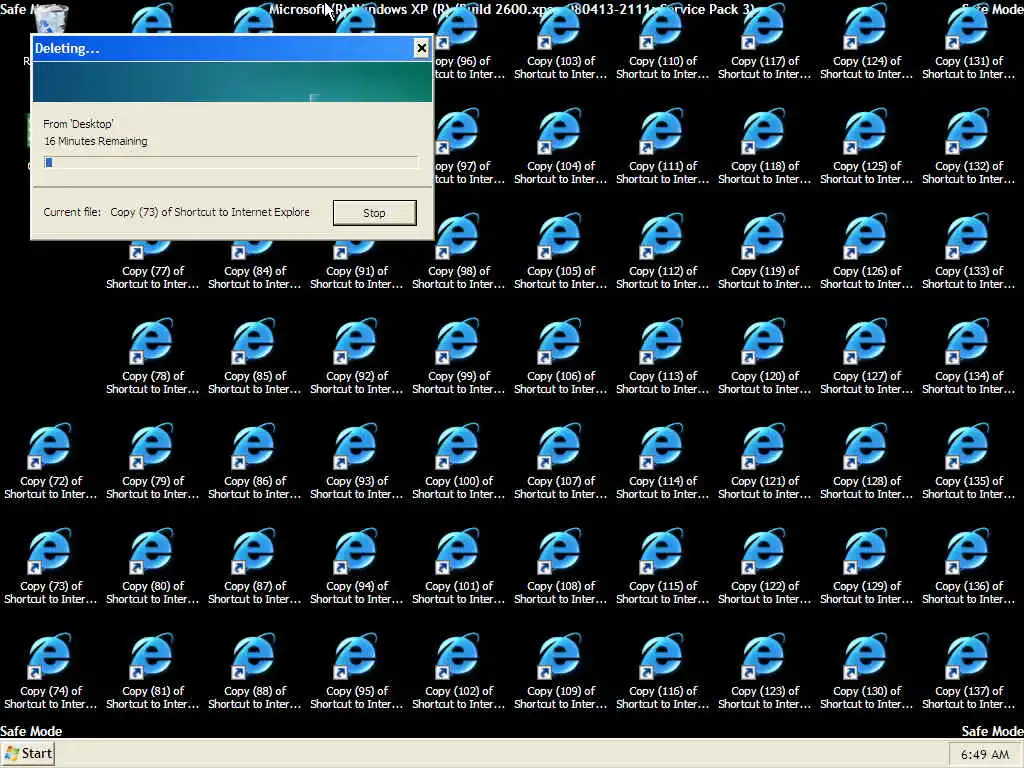Select the Copy (136) Internet Explorer shortcut
Image resolution: width=1024 pixels, height=768 pixels.
coord(968,568)
